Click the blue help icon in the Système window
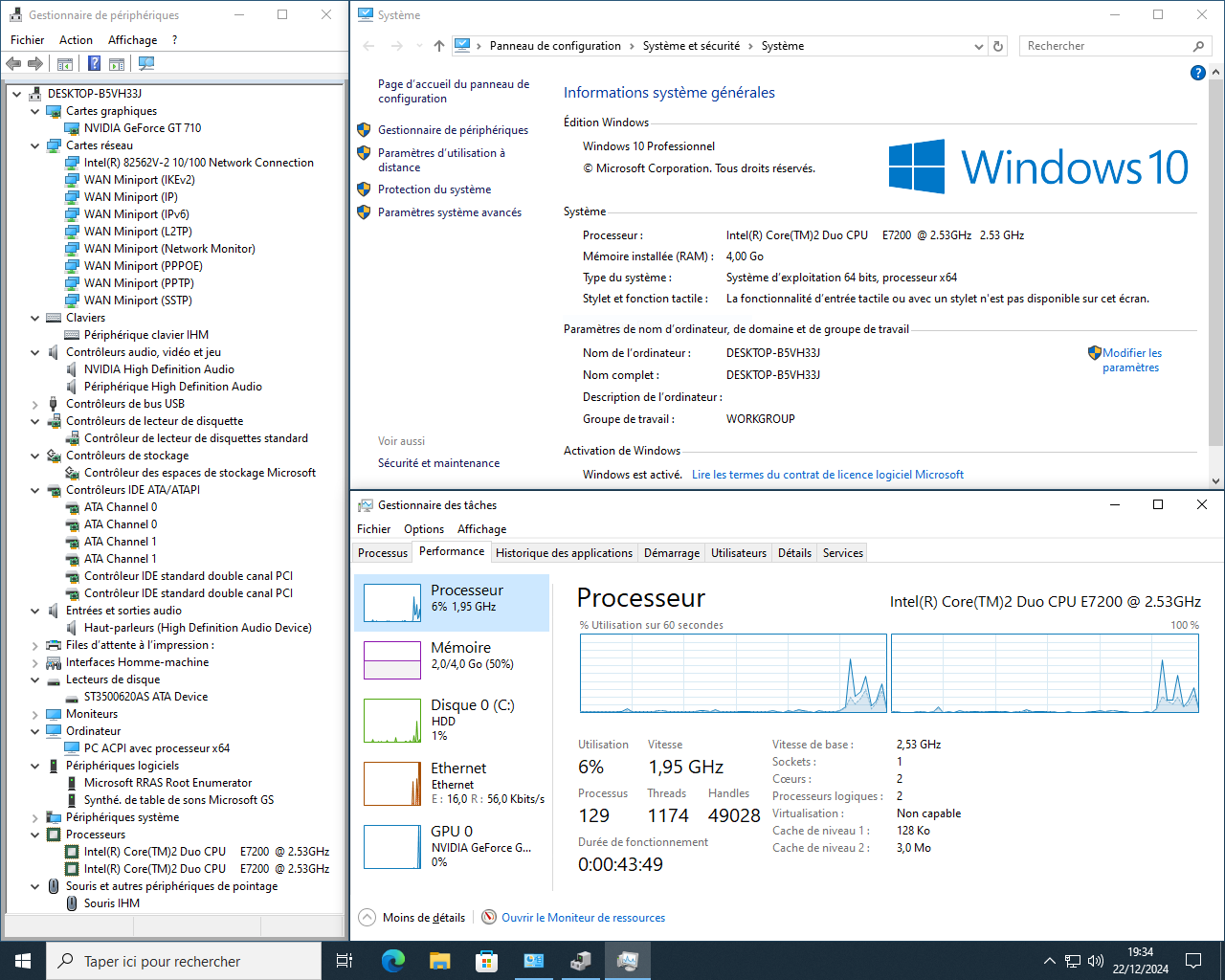This screenshot has width=1225, height=980. pyautogui.click(x=1197, y=73)
